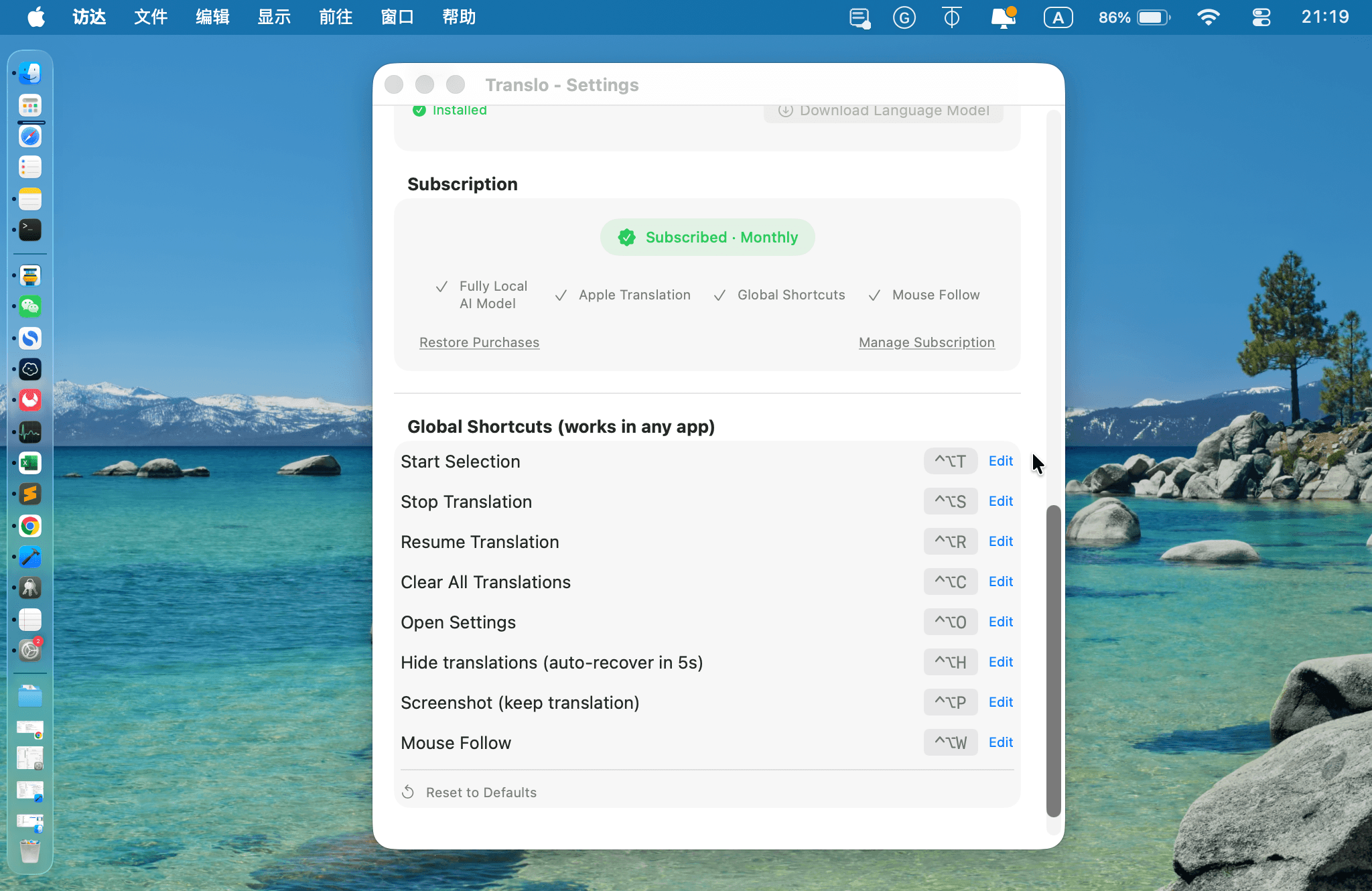
Task: Click Wi-Fi icon in menu bar
Action: (1208, 17)
